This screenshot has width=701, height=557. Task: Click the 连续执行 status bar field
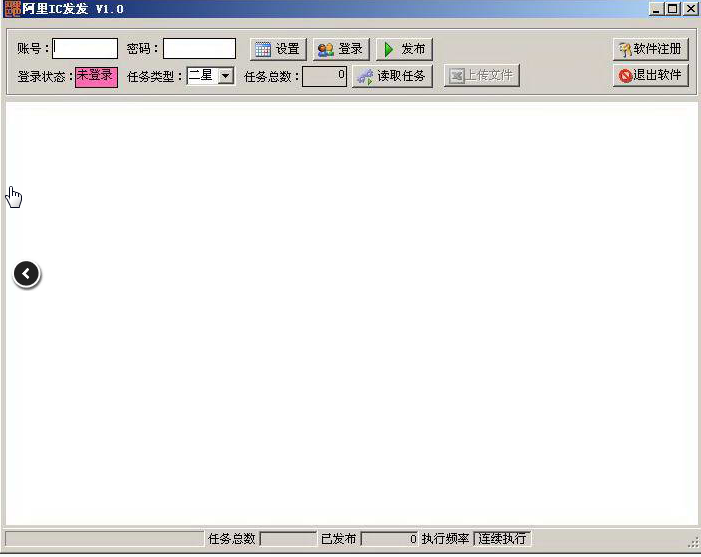coord(502,539)
